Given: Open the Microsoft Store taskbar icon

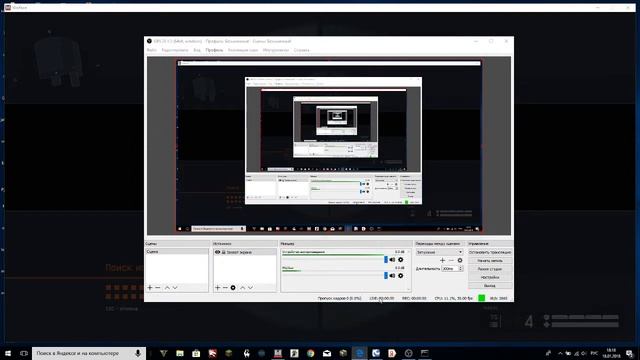Looking at the screenshot, I should tap(196, 353).
